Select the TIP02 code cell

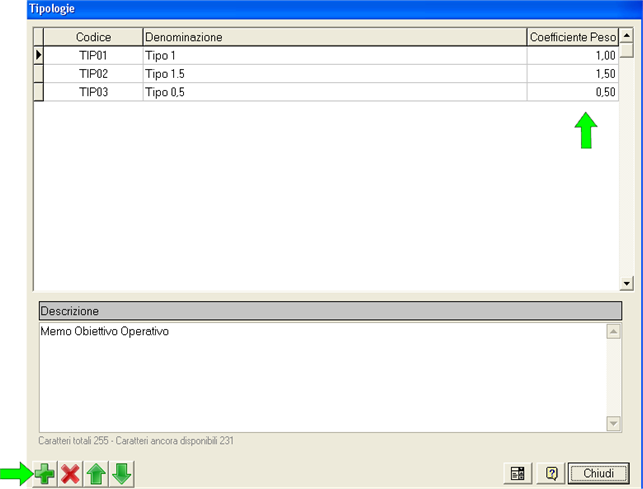point(93,74)
